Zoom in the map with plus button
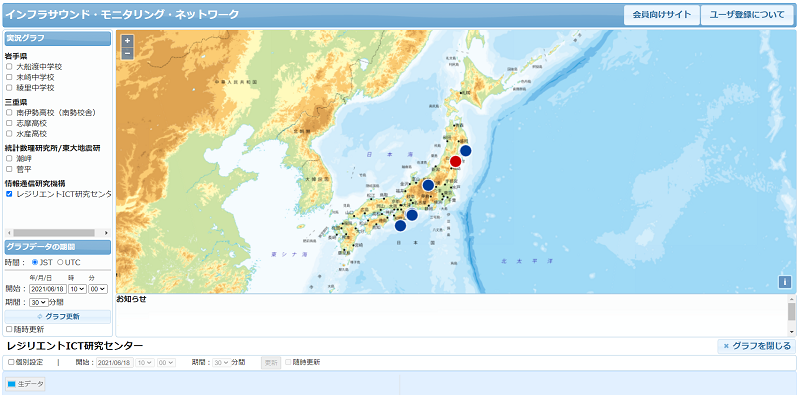 128,40
